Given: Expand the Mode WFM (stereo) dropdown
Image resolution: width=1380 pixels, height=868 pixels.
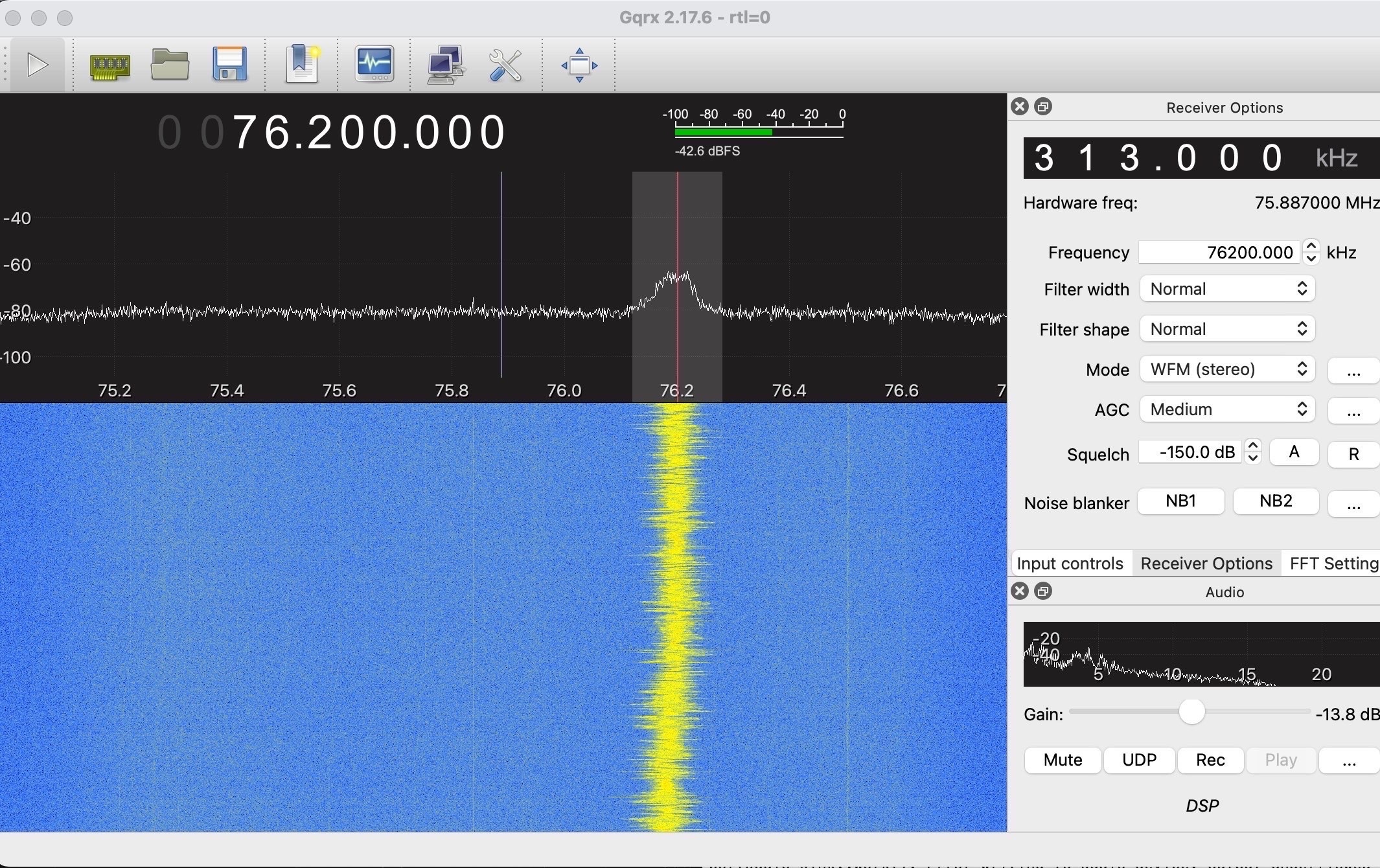Looking at the screenshot, I should tap(1227, 369).
